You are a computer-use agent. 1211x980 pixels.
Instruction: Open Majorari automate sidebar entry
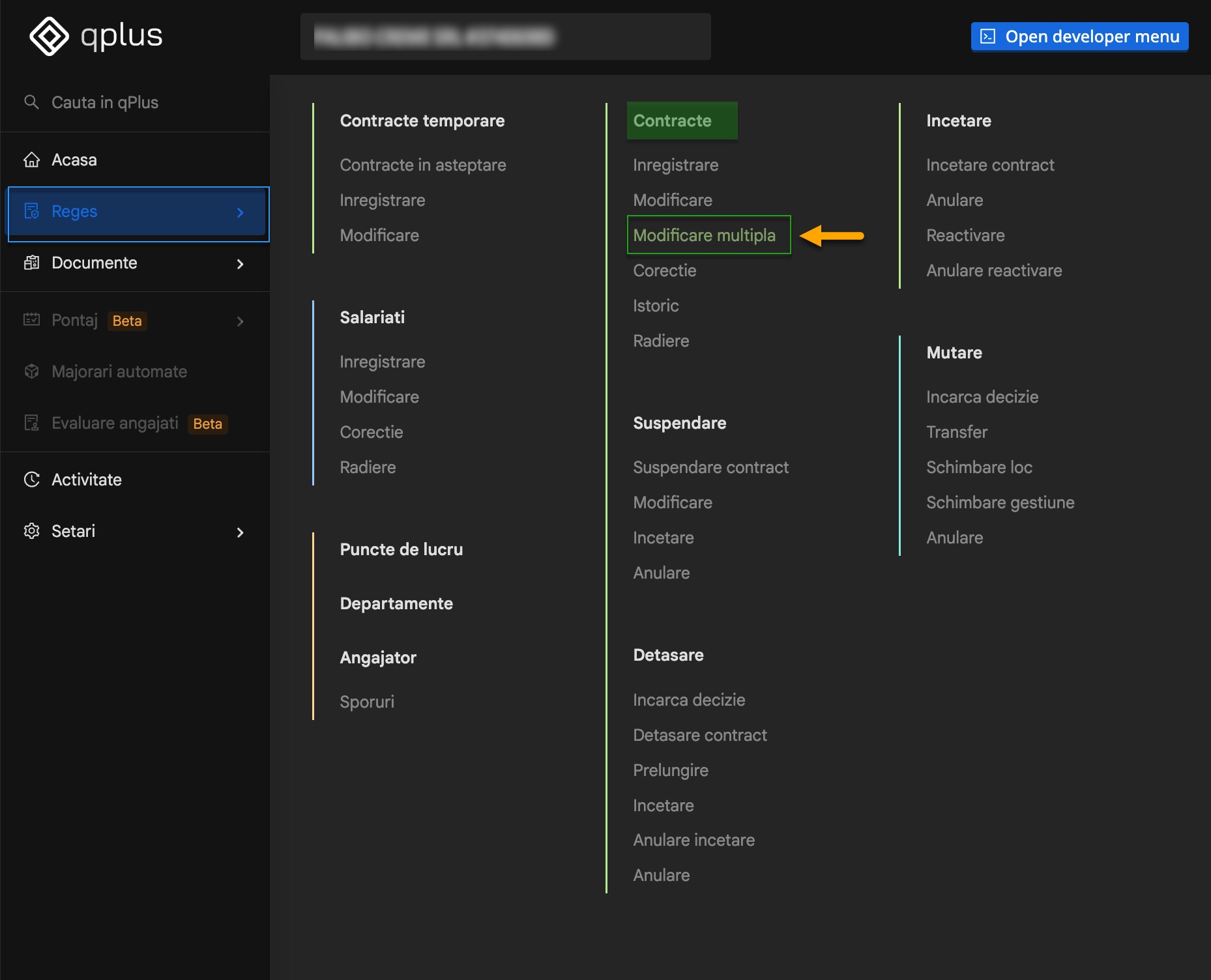(135, 371)
